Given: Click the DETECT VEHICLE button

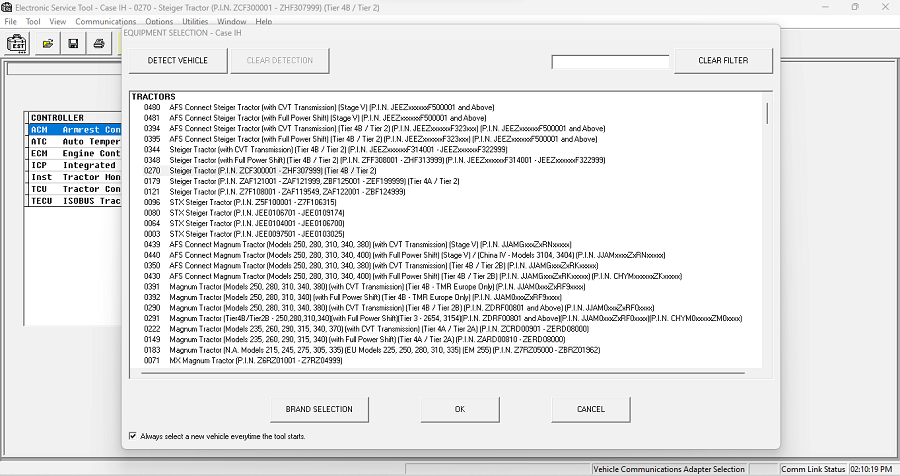Looking at the screenshot, I should [178, 60].
